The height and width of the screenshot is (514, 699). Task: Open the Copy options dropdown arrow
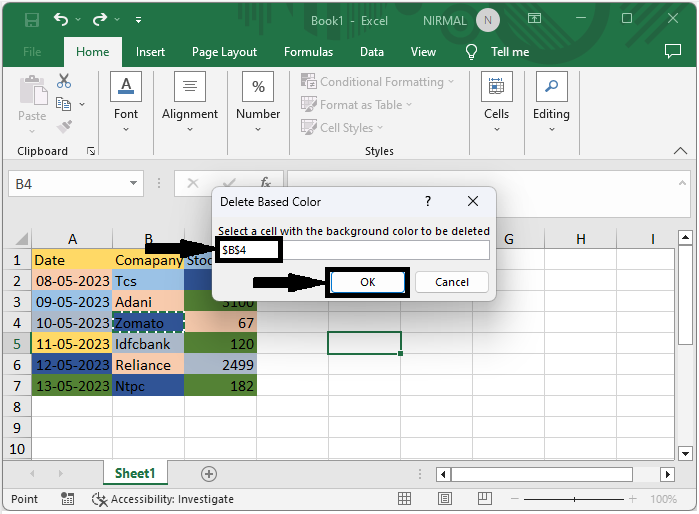[82, 104]
